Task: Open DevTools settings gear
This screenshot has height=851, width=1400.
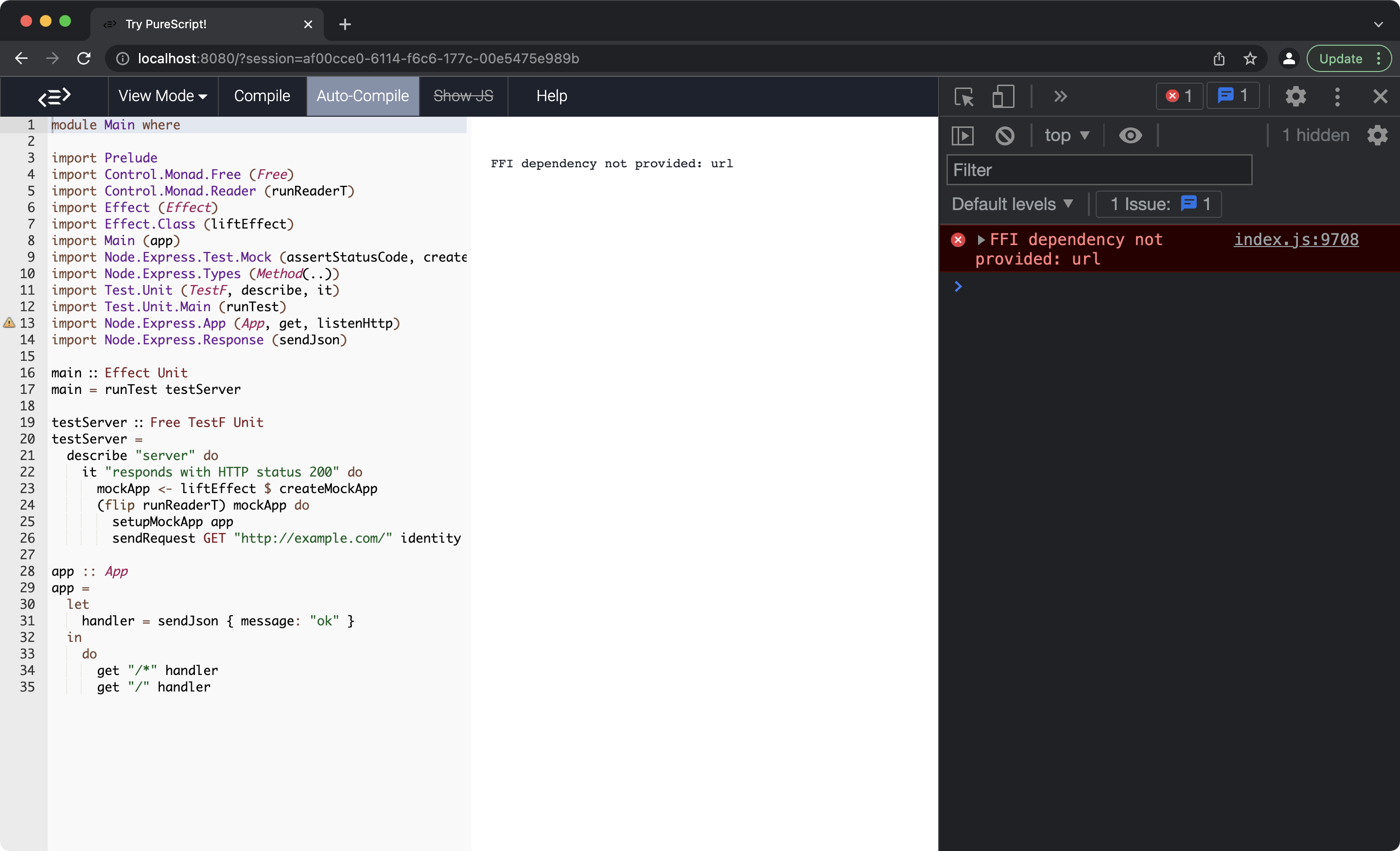Action: coord(1296,97)
